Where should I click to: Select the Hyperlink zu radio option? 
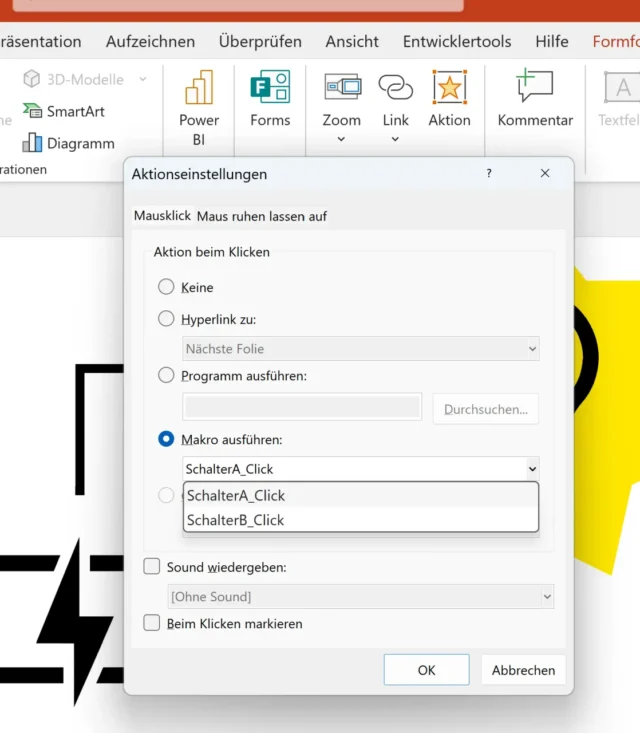[x=166, y=319]
